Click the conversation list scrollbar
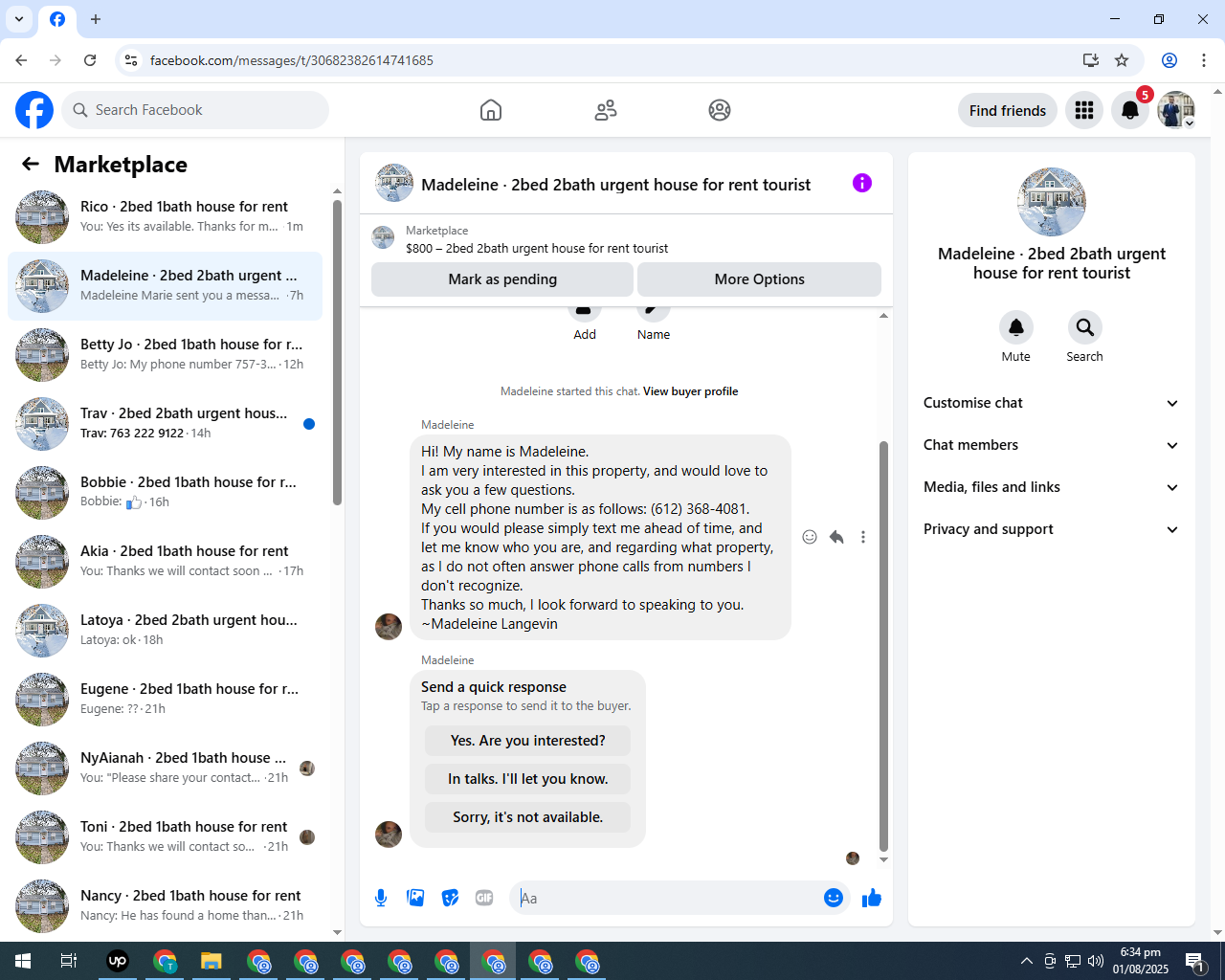This screenshot has width=1225, height=980. coord(337,352)
